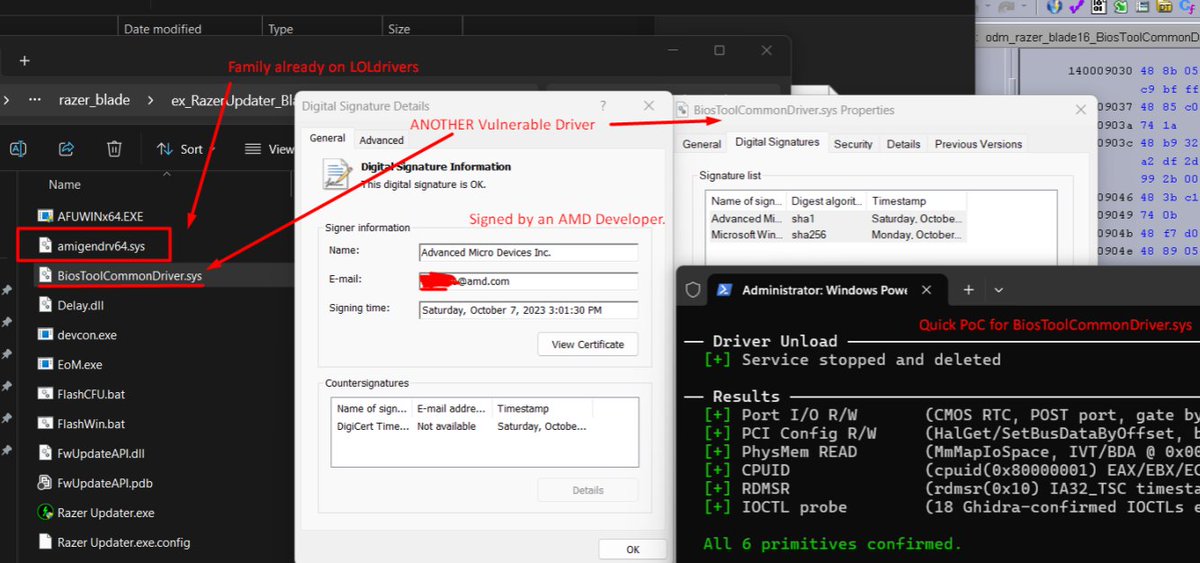Click the Name column header in Explorer
The height and width of the screenshot is (563, 1200).
64,184
